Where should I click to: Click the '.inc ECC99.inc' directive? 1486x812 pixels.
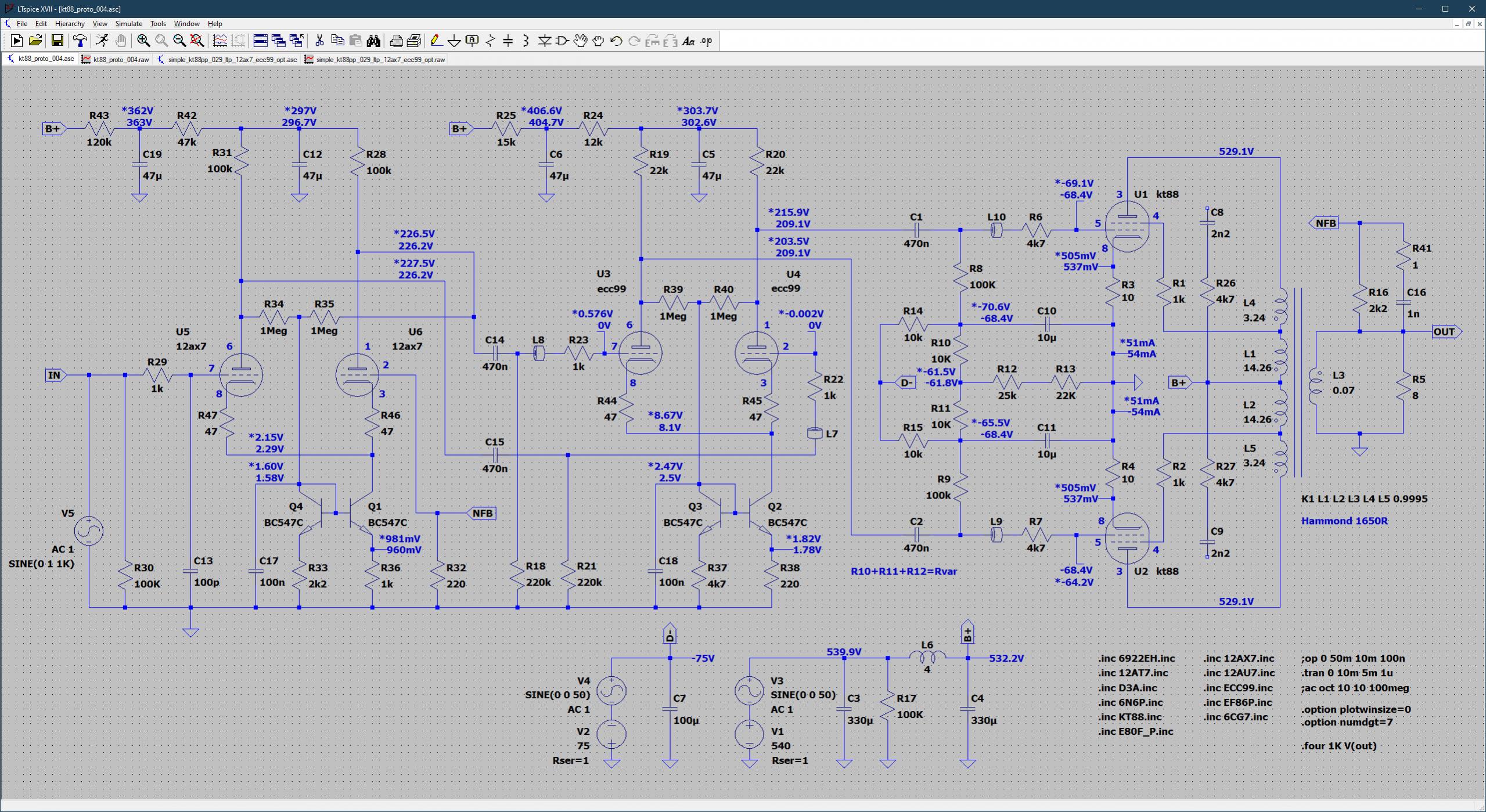point(1237,688)
